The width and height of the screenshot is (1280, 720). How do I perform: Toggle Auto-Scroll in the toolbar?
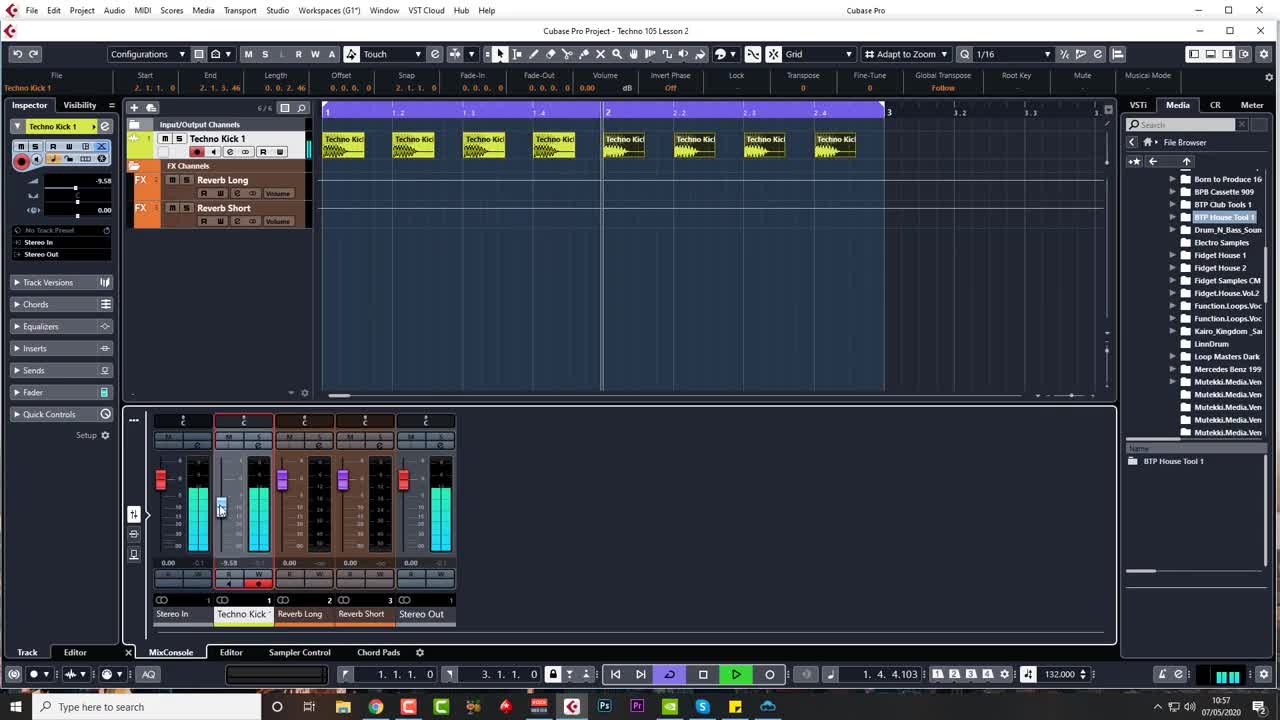pyautogui.click(x=456, y=54)
